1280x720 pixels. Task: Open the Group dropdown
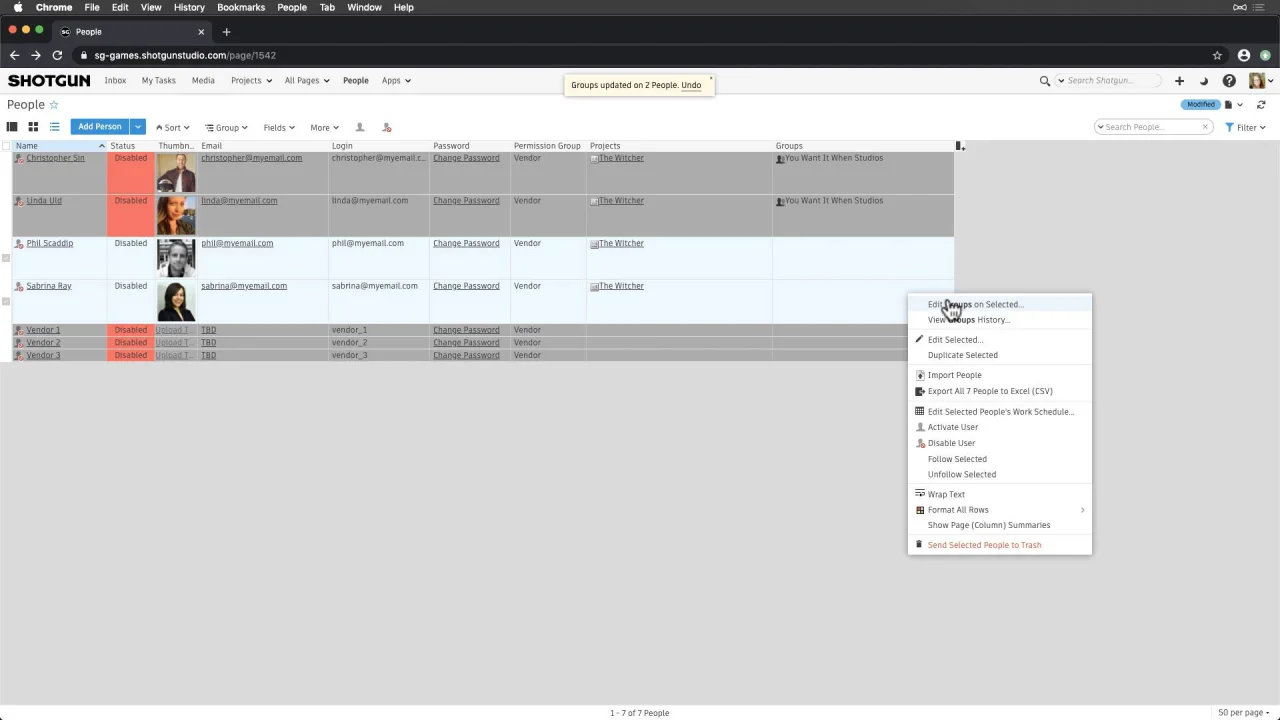tap(226, 128)
